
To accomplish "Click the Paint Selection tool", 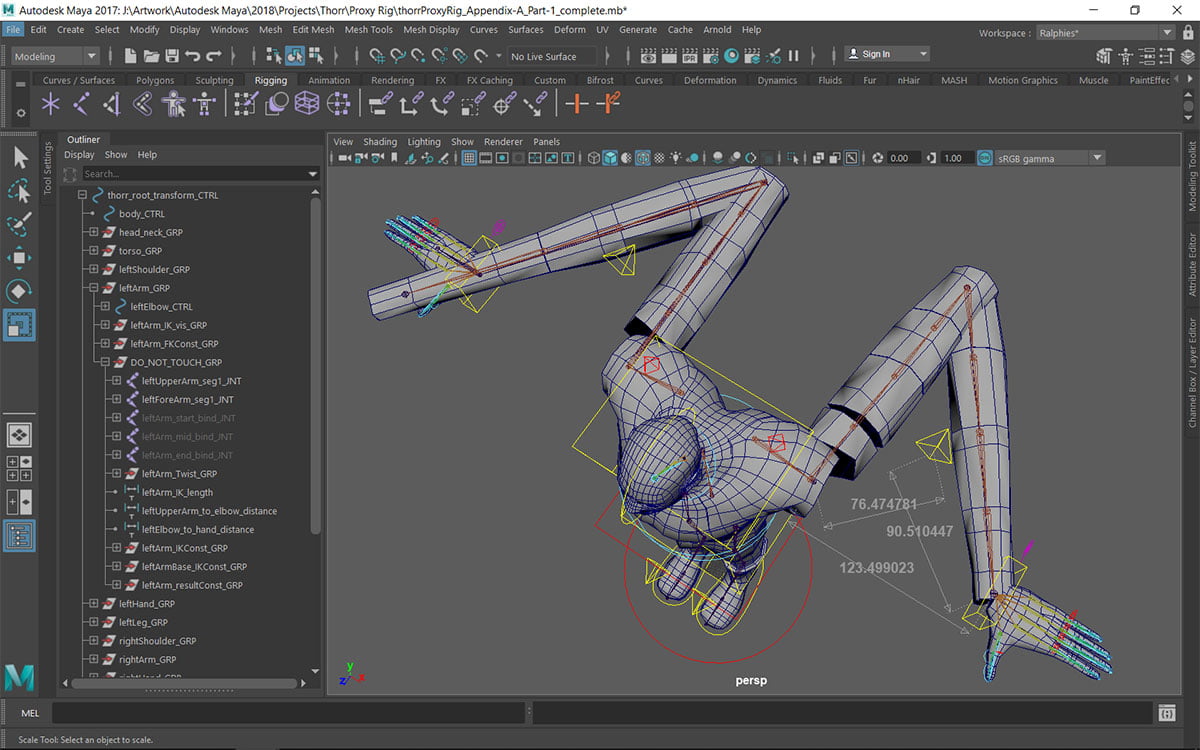I will click(19, 225).
